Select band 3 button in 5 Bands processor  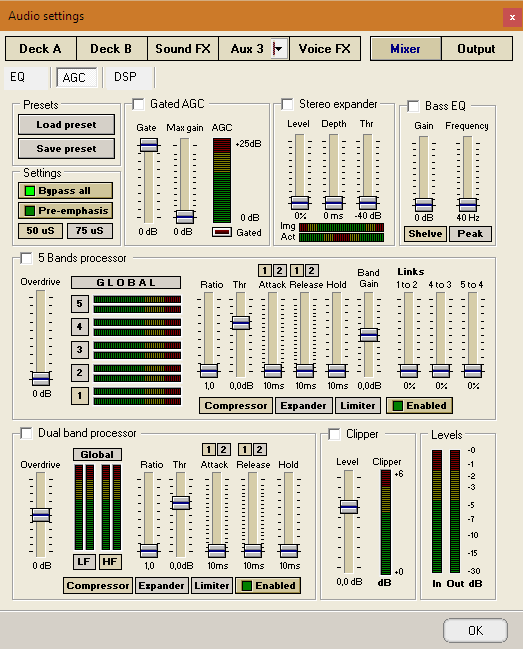[79, 350]
